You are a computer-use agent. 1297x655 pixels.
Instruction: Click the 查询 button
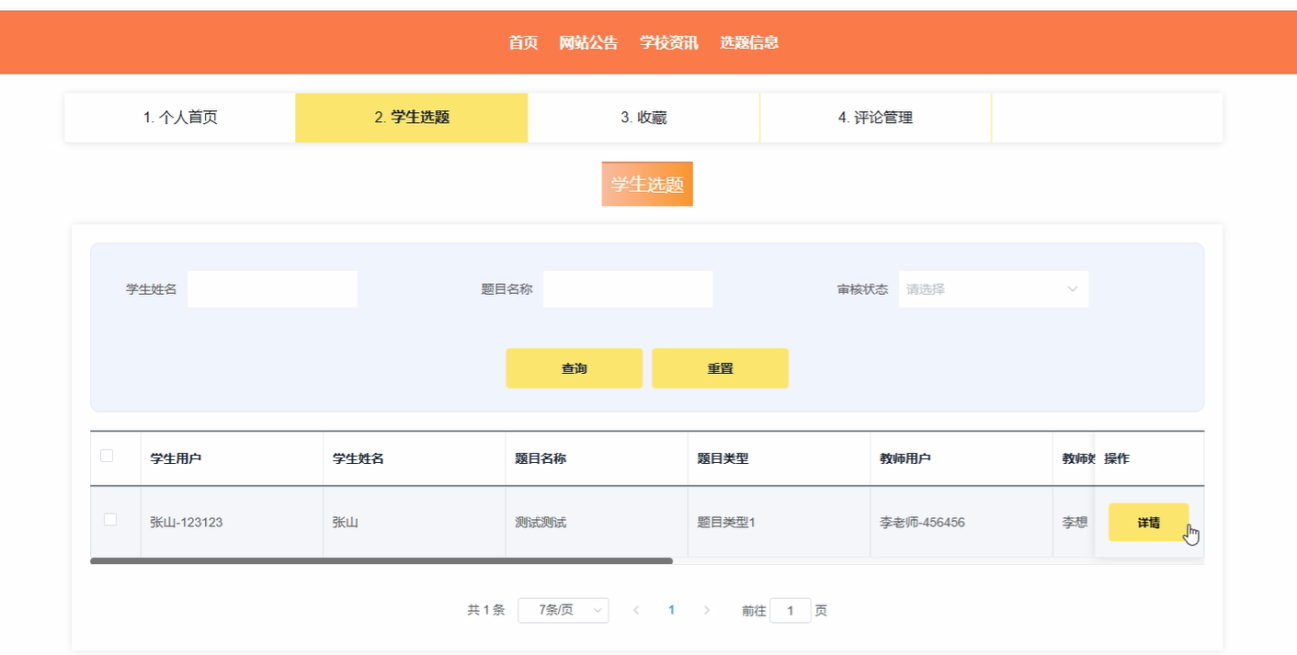[x=574, y=368]
